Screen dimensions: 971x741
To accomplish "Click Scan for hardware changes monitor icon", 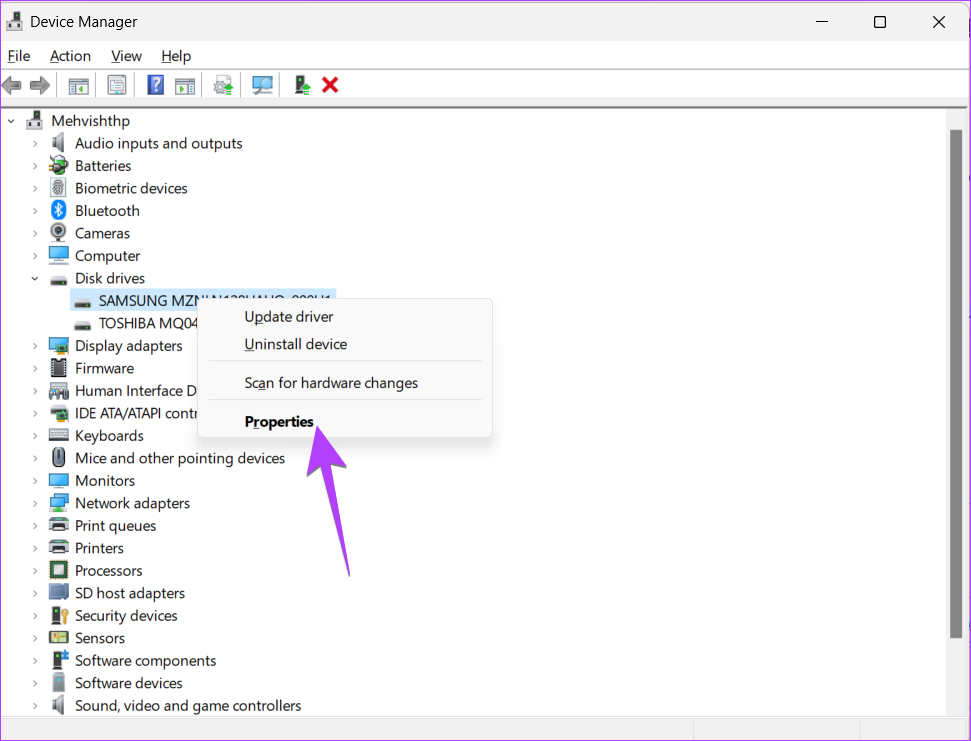I will click(x=262, y=85).
